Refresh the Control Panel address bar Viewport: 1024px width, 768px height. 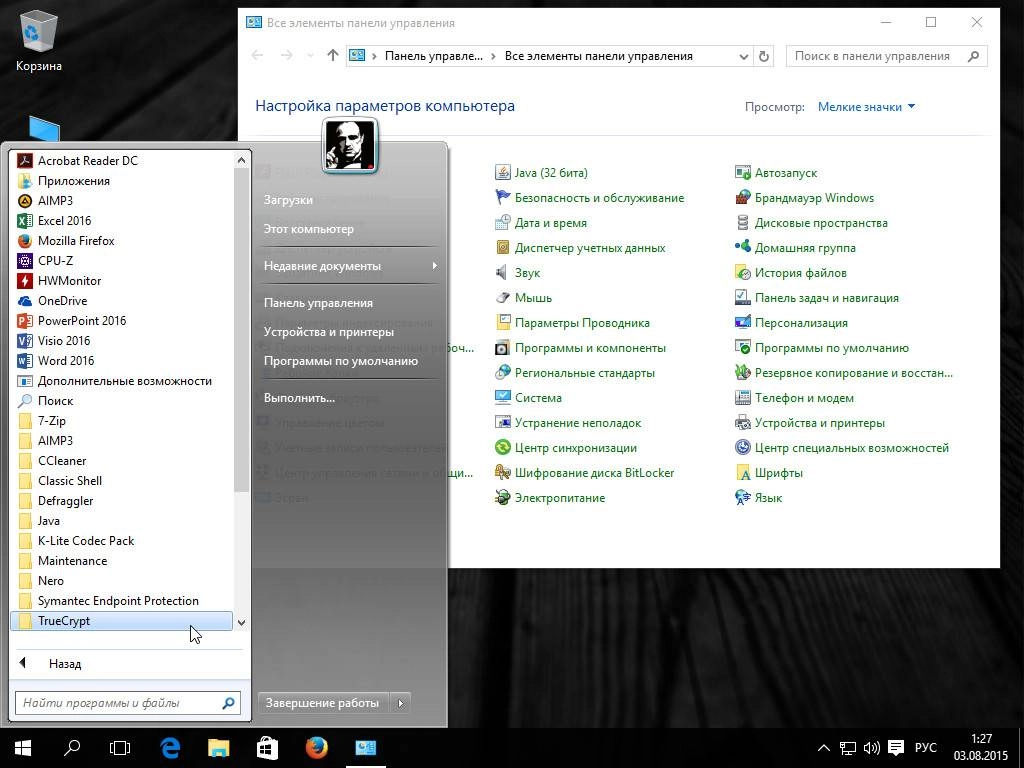763,57
